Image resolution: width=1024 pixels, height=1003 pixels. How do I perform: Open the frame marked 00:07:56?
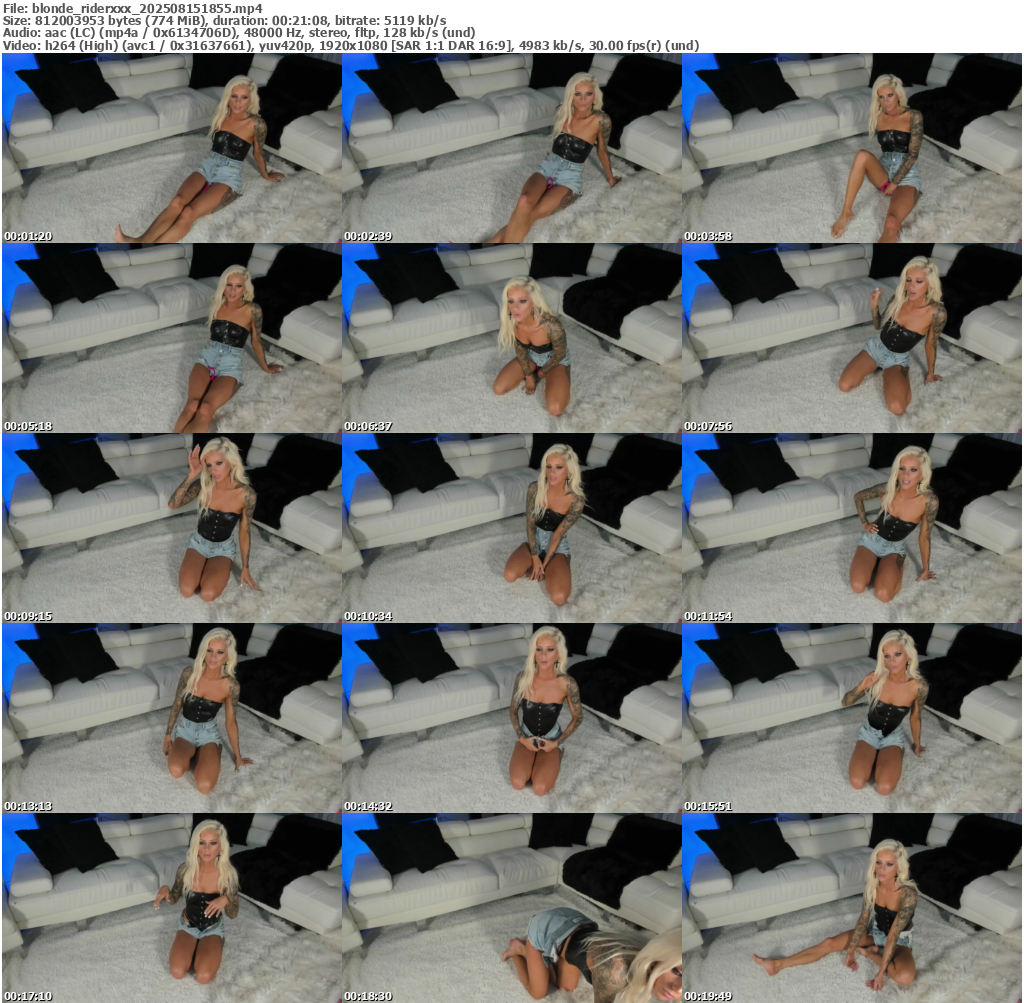click(x=851, y=338)
